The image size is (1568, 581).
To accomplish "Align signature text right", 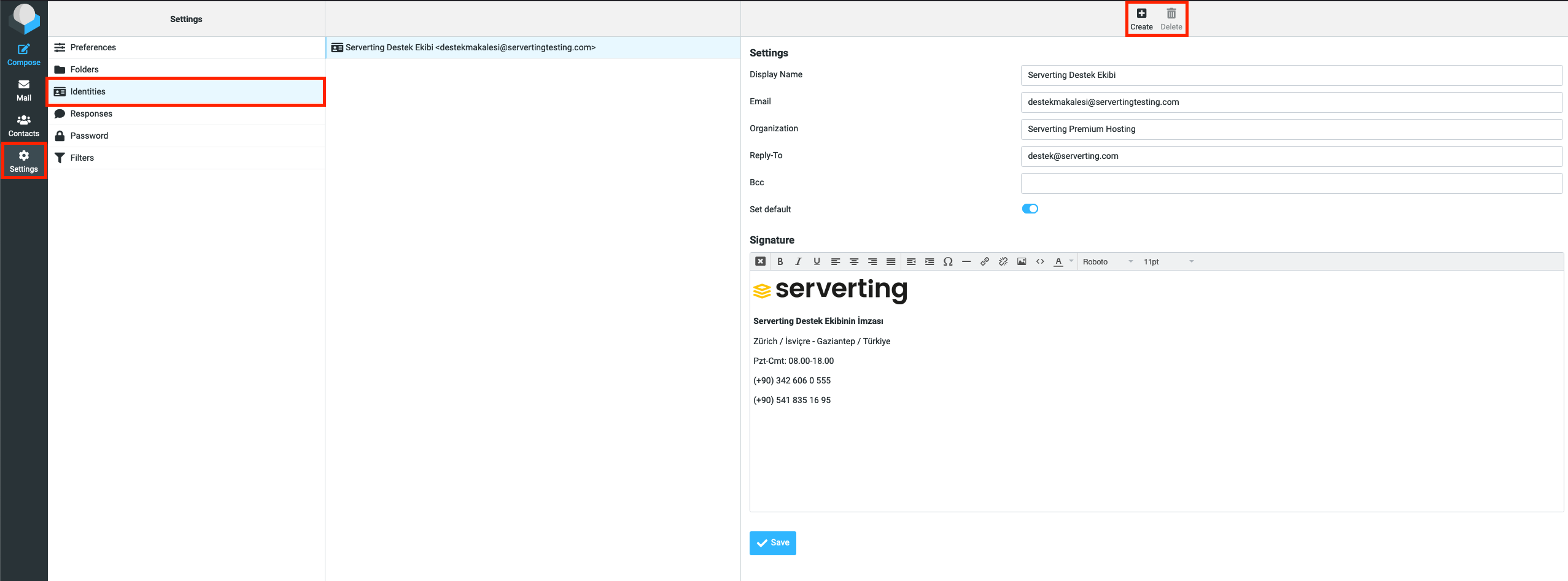I will [x=872, y=261].
